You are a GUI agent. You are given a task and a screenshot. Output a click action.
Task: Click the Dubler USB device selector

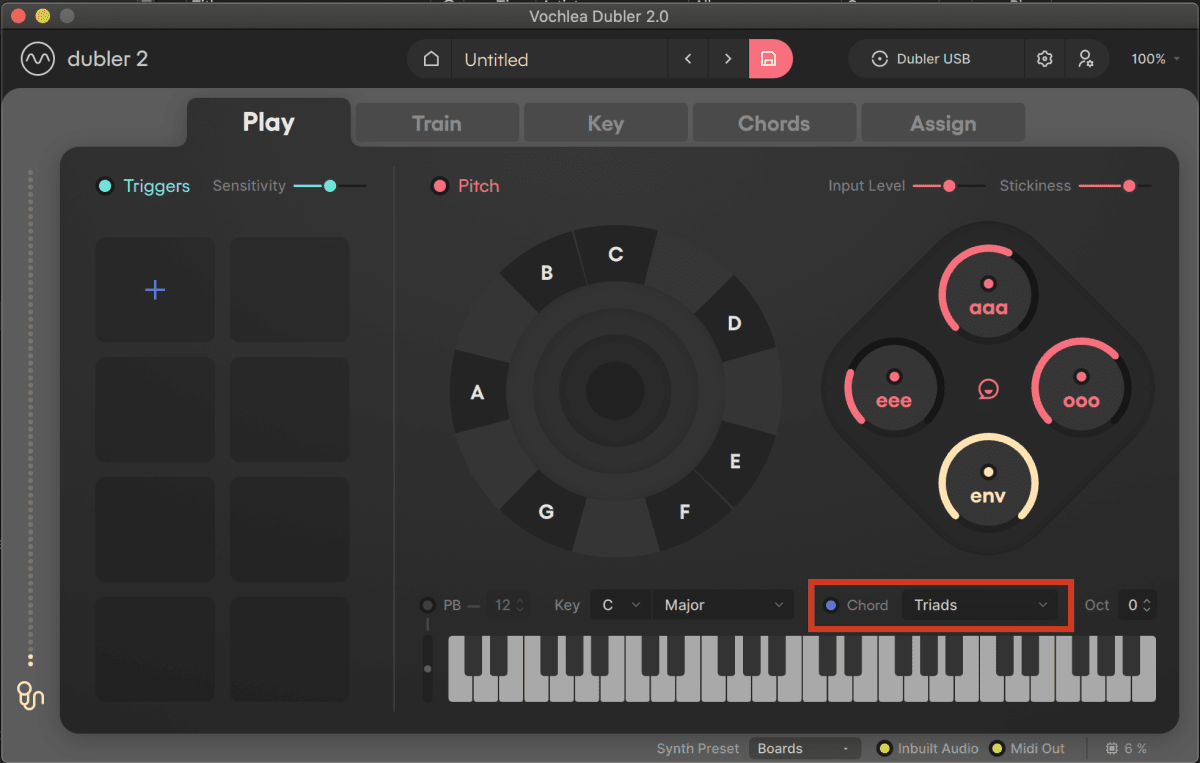click(x=935, y=58)
